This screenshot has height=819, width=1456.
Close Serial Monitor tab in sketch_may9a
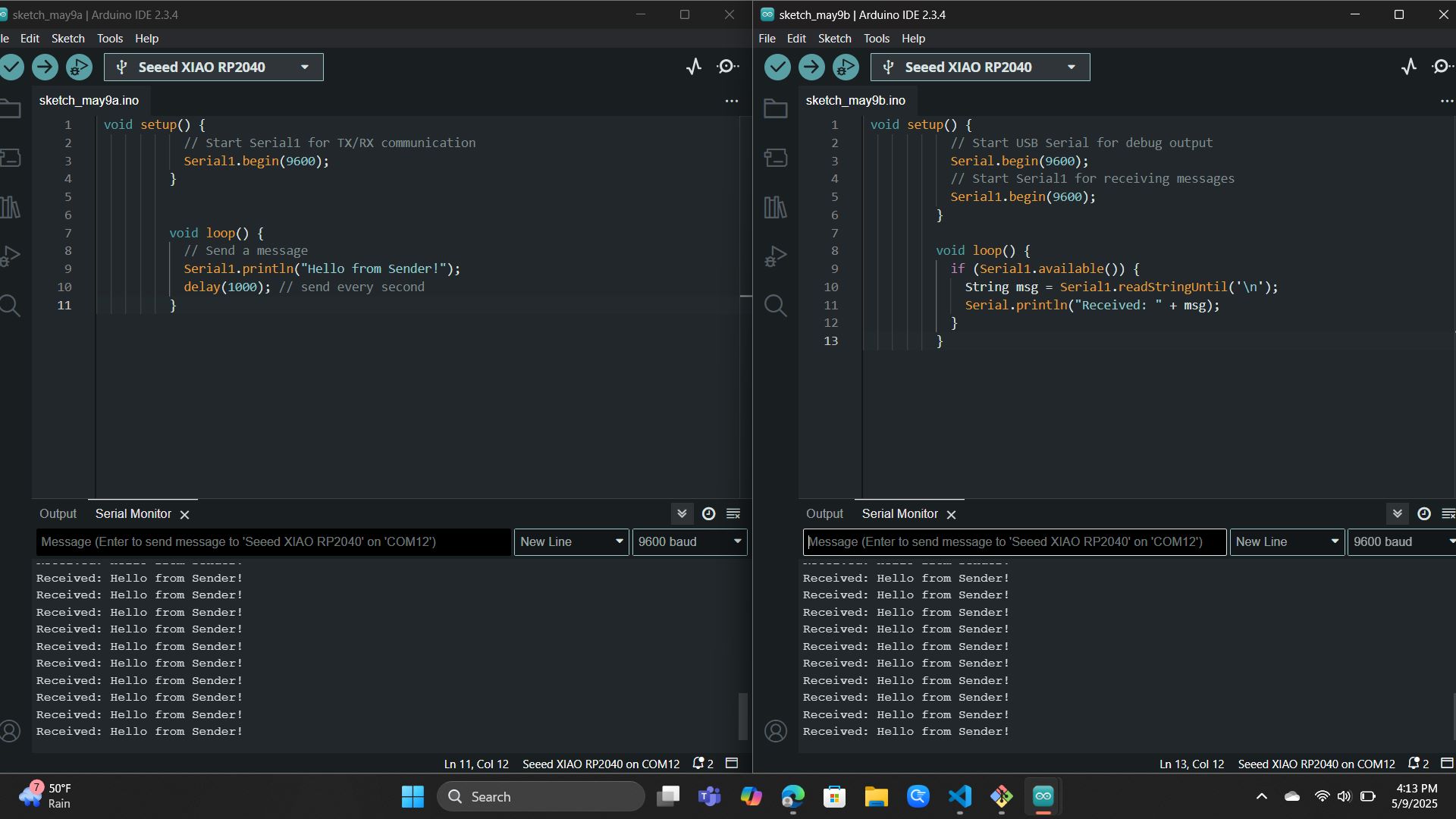[184, 514]
